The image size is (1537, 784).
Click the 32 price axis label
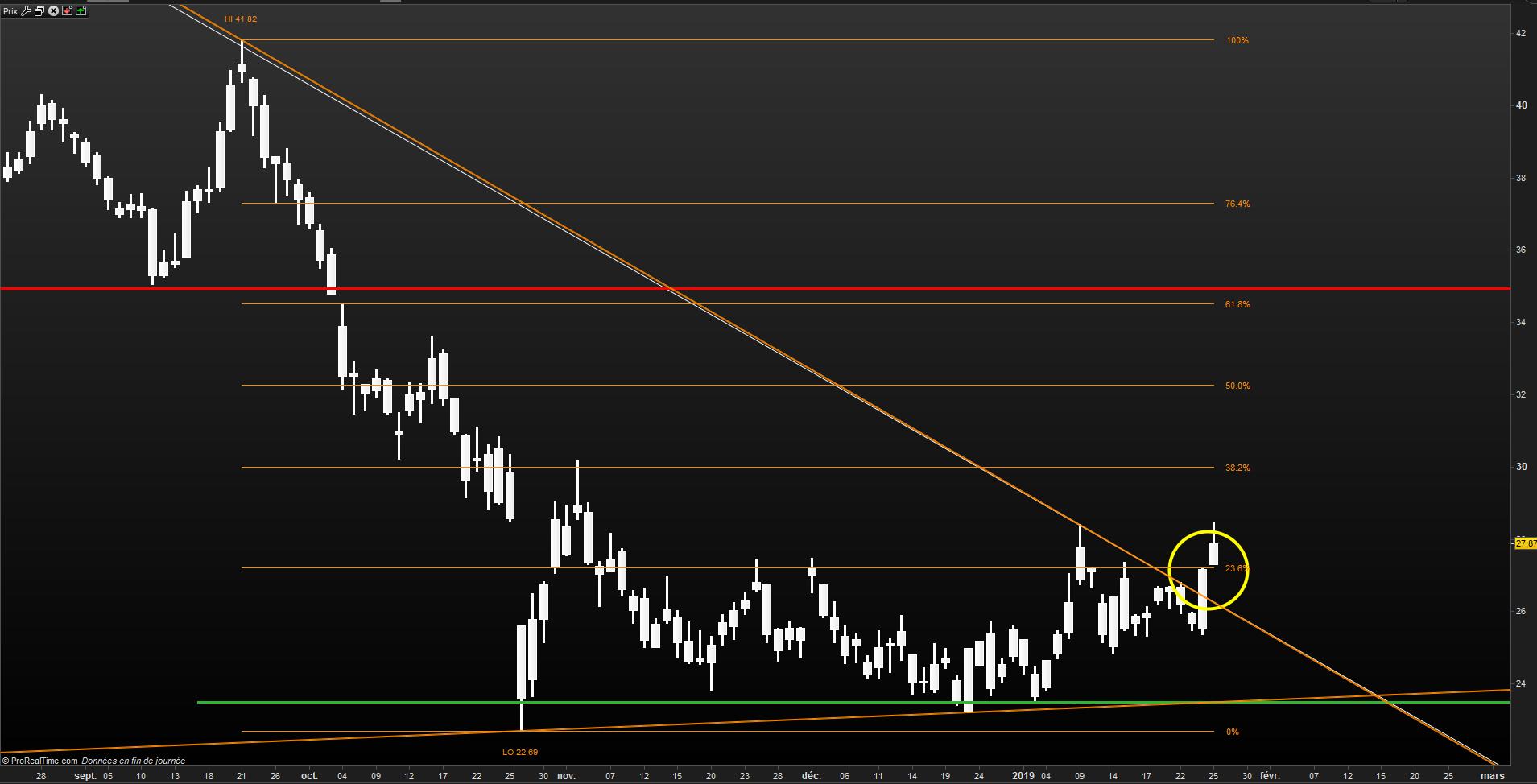[1521, 394]
